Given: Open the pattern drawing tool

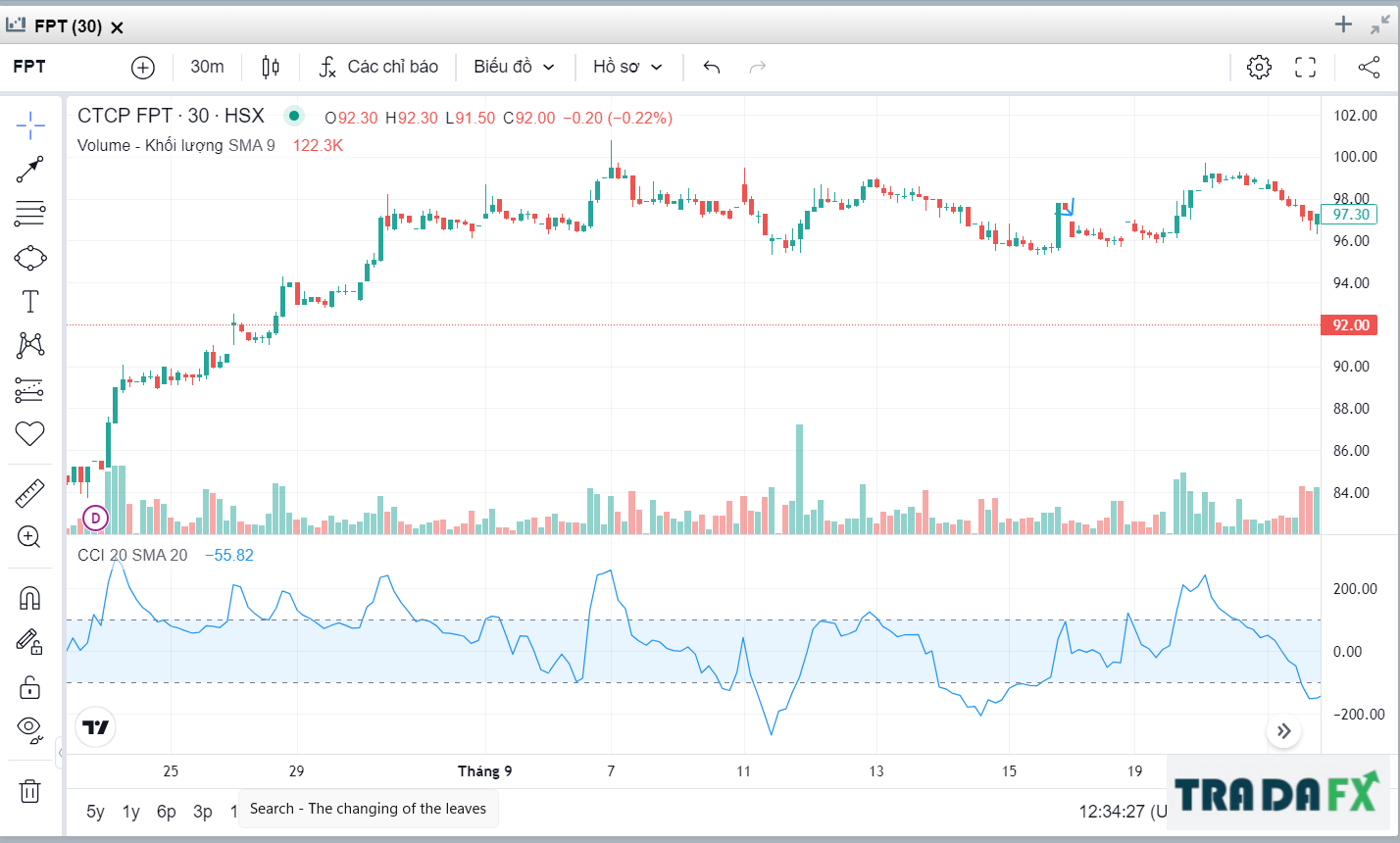Looking at the screenshot, I should tap(30, 345).
